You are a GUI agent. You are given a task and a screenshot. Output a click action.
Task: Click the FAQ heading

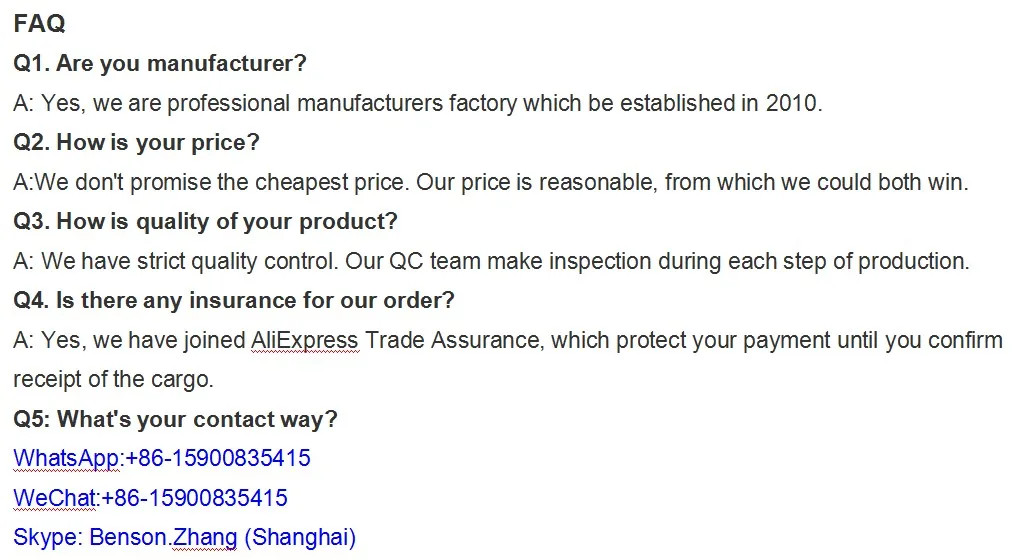click(x=40, y=24)
